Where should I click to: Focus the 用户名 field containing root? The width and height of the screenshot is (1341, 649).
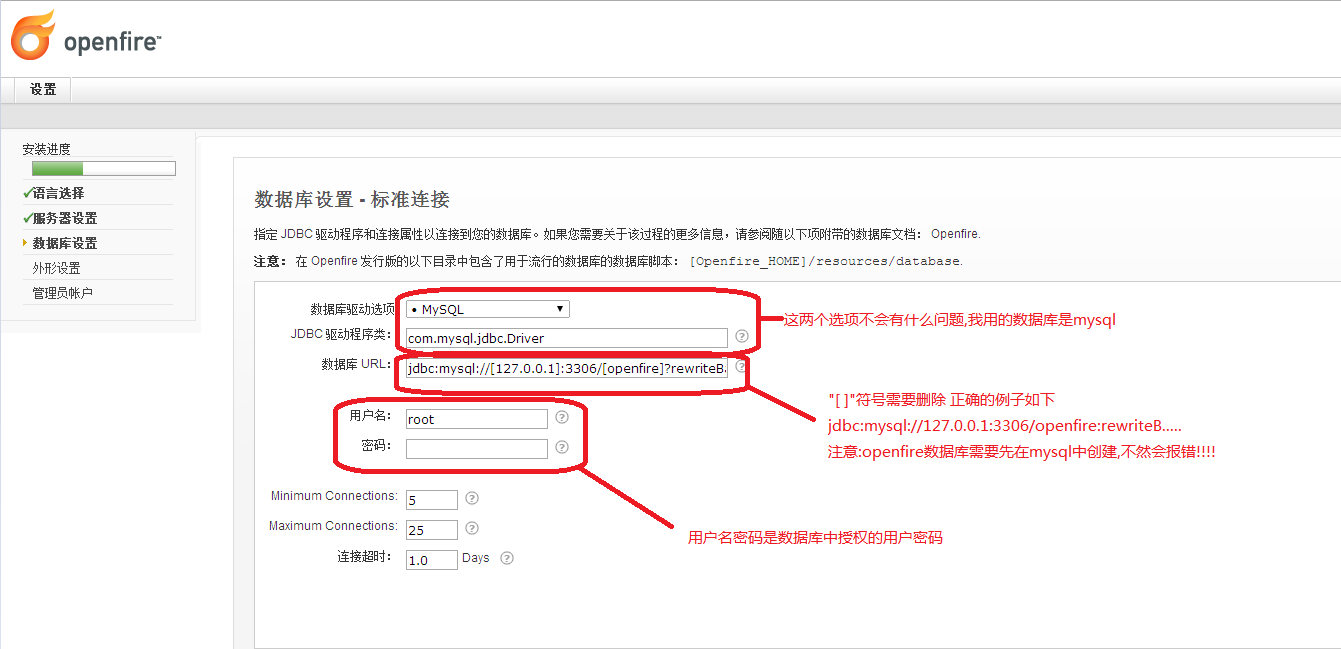coord(477,419)
